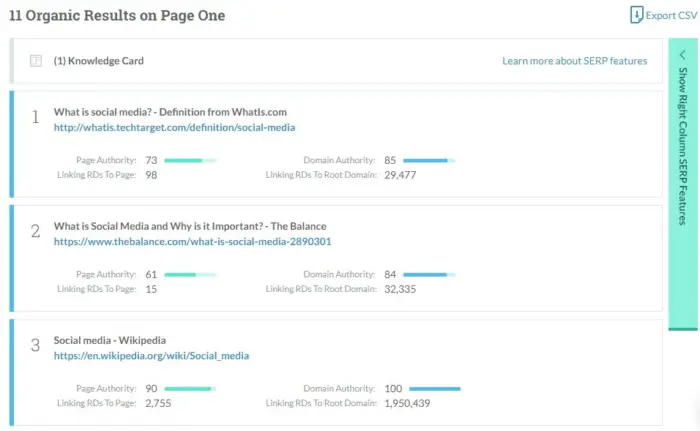Click Domain Authority bar for The Balance result
Image resolution: width=700 pixels, height=431 pixels.
click(x=429, y=275)
